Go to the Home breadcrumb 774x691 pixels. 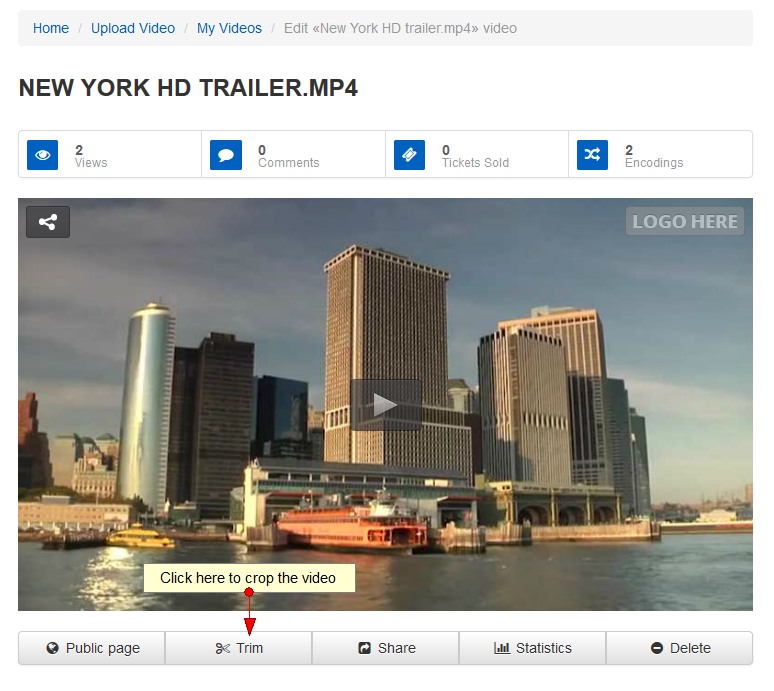[51, 28]
